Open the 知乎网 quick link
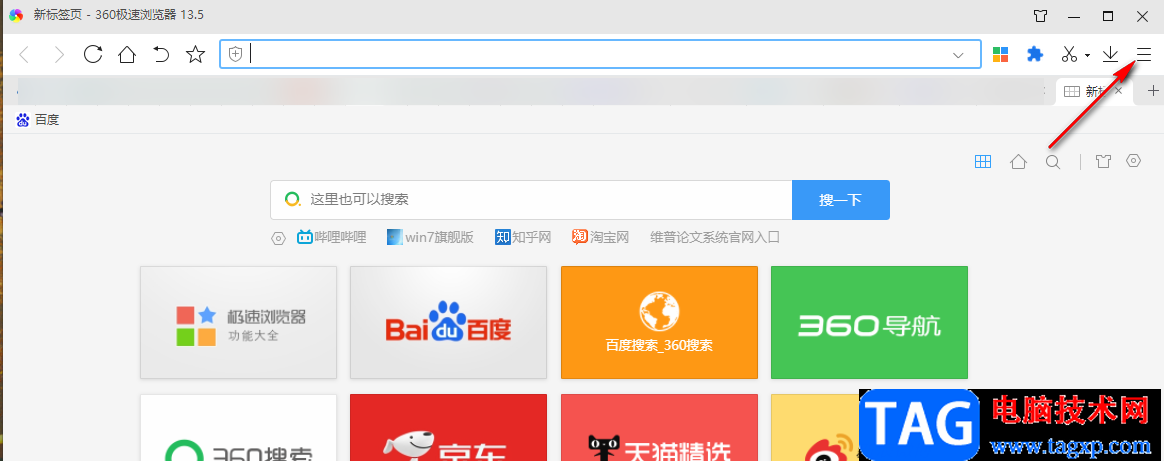 pos(523,238)
